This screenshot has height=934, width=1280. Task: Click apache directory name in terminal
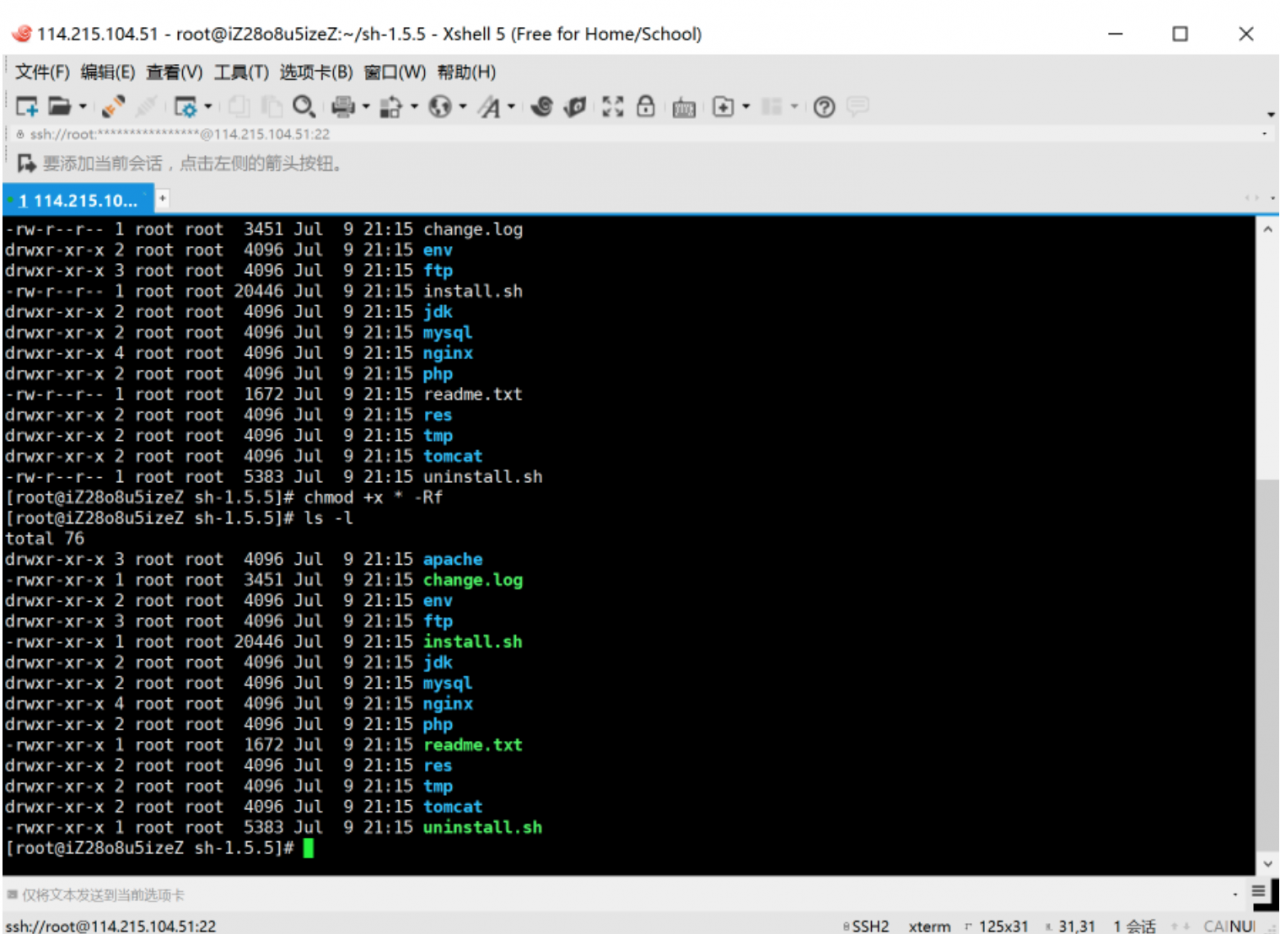(453, 560)
